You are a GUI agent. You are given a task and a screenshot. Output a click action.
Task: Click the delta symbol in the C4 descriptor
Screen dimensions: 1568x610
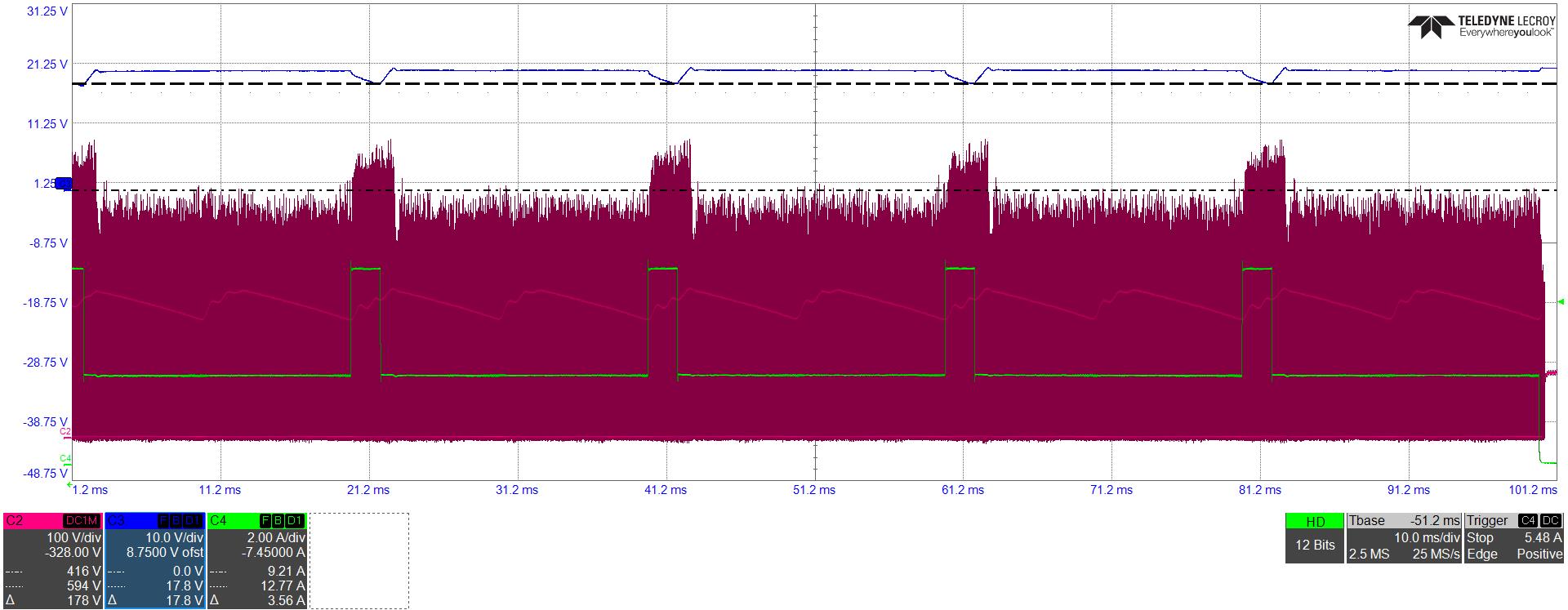point(213,601)
